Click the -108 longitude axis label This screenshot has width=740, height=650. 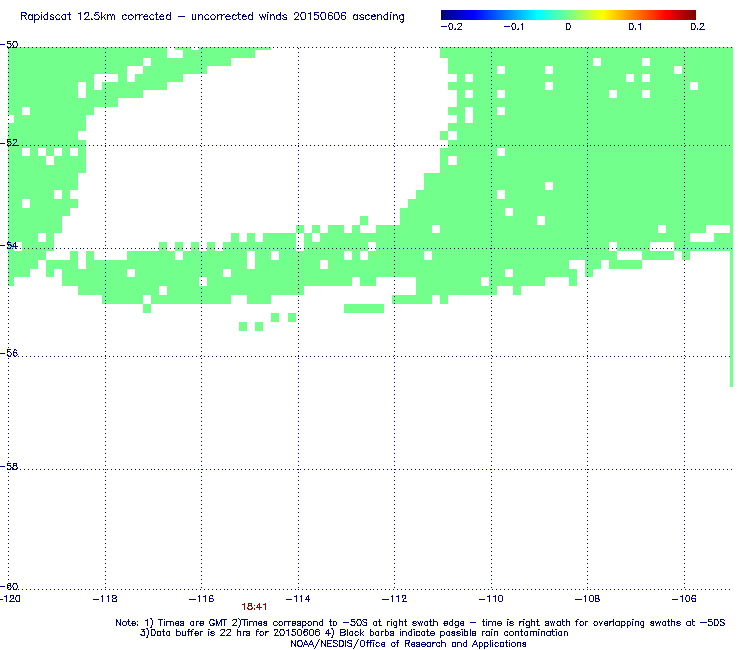point(588,599)
